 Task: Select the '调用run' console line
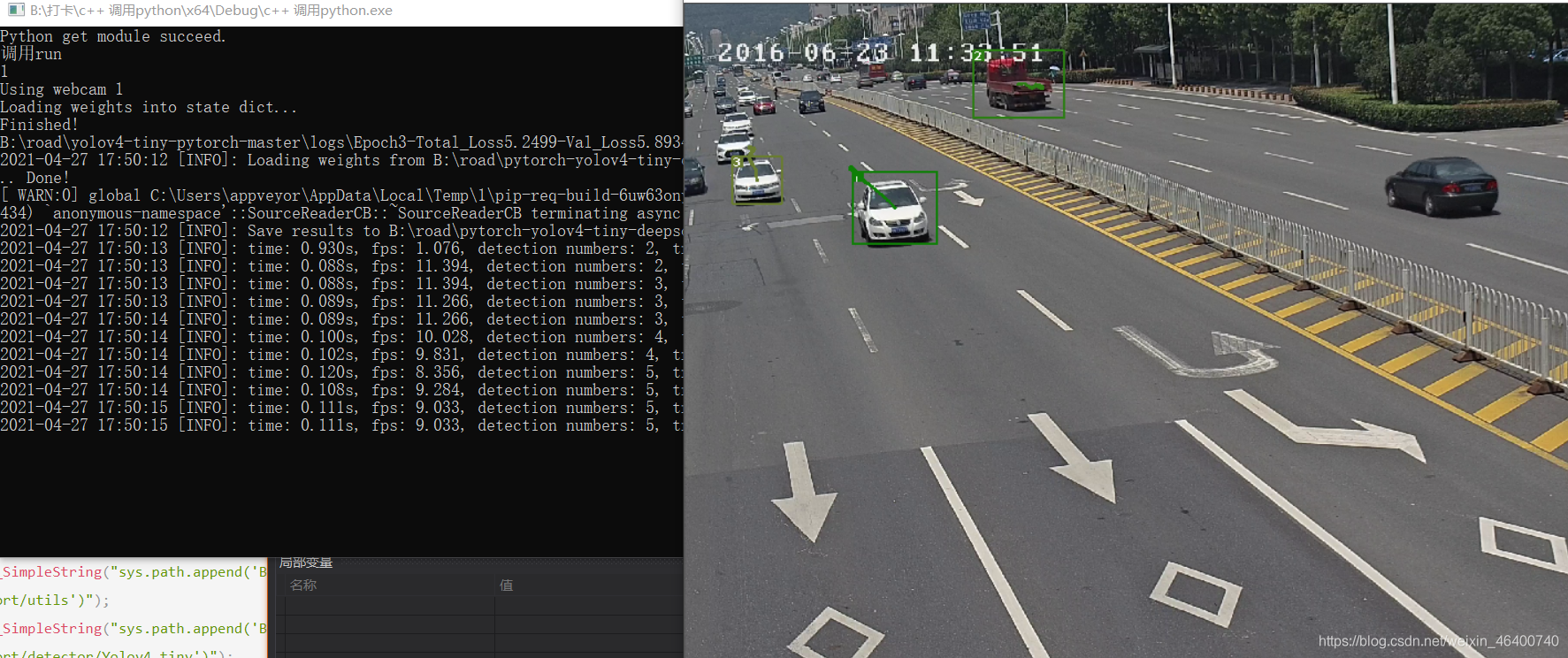tap(31, 54)
